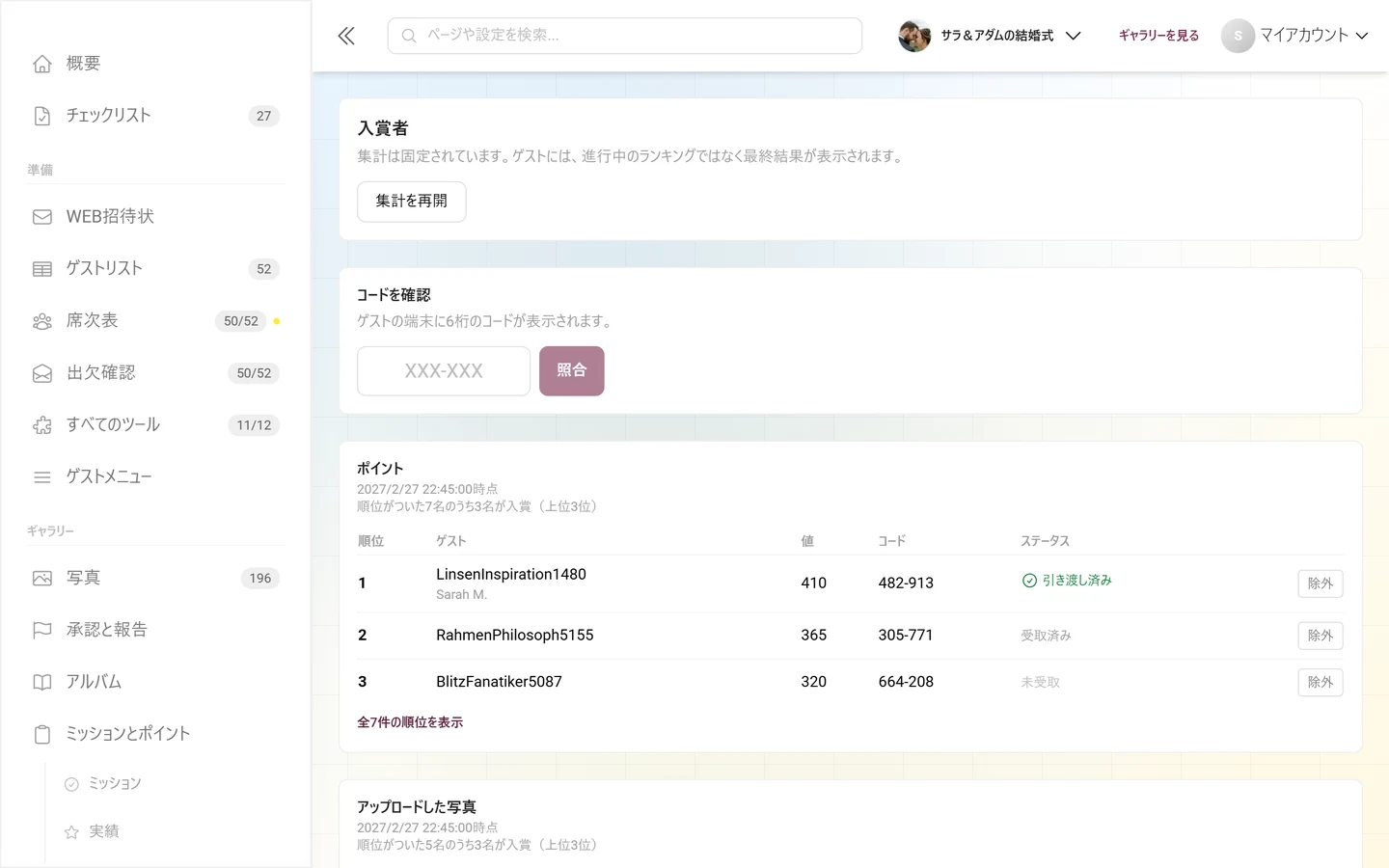Click the open envelope icon for 出欠確認

point(42,373)
